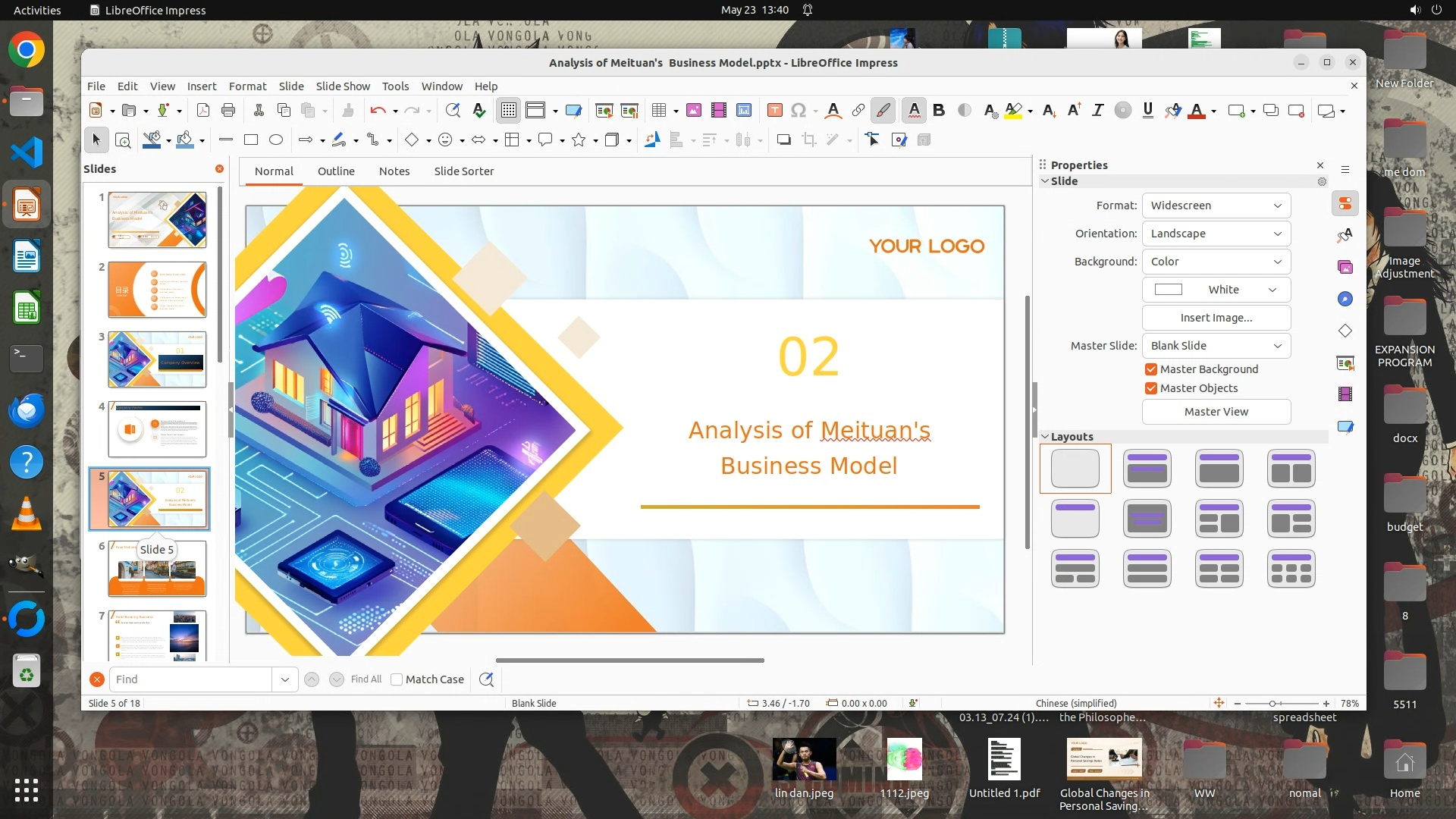Click the Print icon in toolbar

coord(228,111)
